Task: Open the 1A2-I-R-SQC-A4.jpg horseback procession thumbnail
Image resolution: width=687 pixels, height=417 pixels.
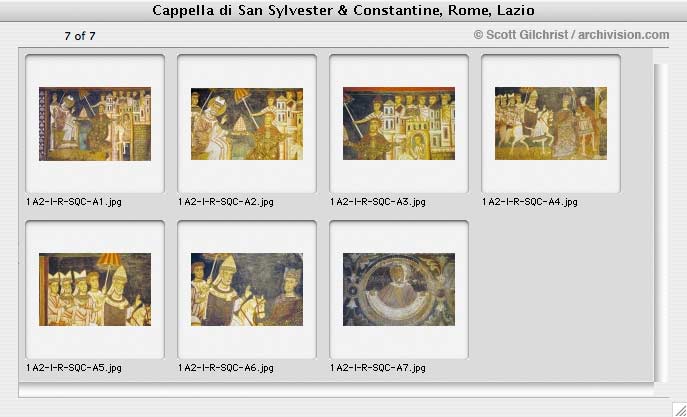Action: pos(551,124)
